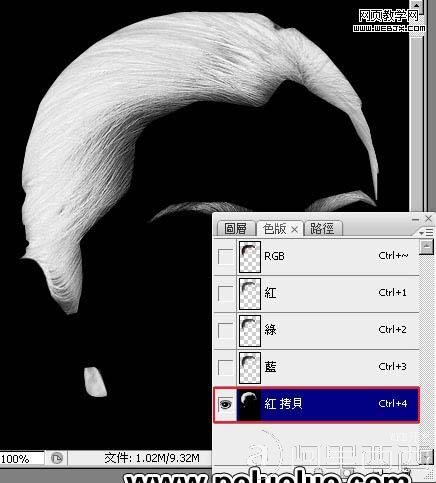Click the 綠 channel thumbnail

[250, 331]
